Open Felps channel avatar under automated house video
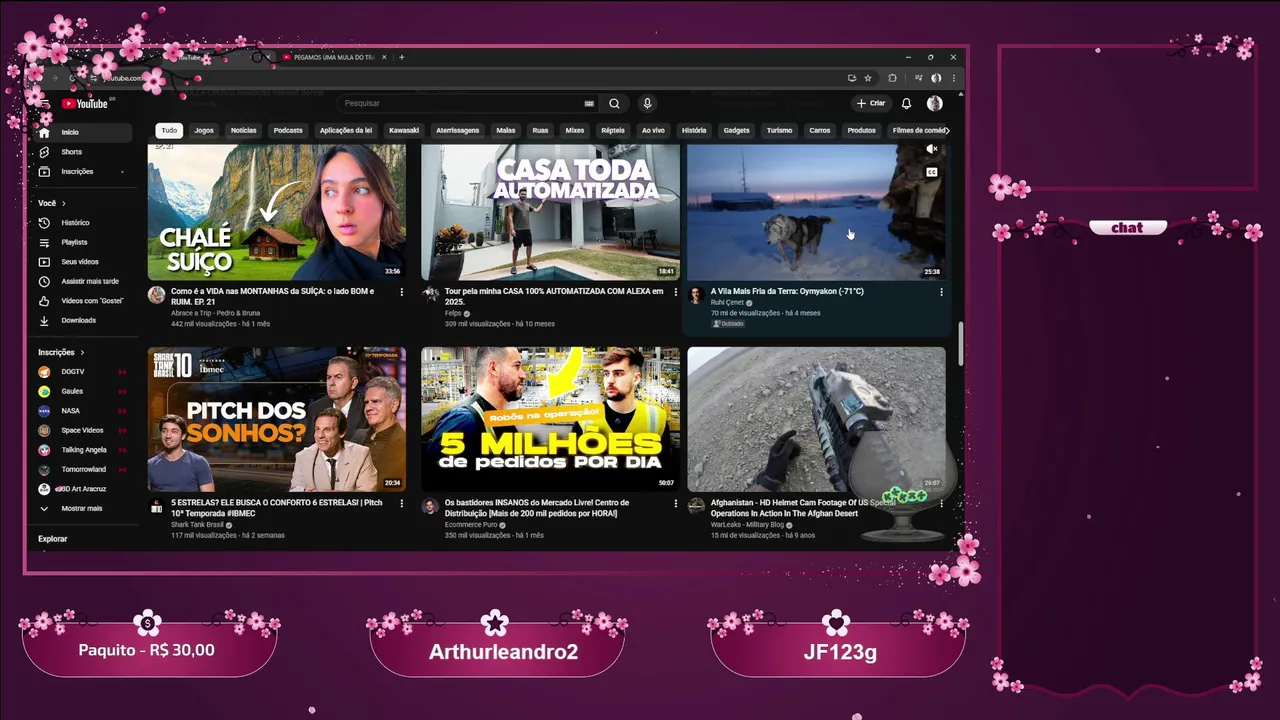The width and height of the screenshot is (1280, 720). pos(430,295)
